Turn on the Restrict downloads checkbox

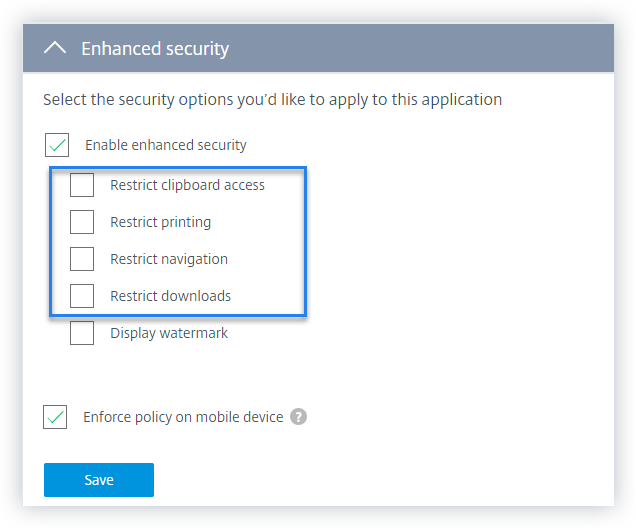click(82, 296)
